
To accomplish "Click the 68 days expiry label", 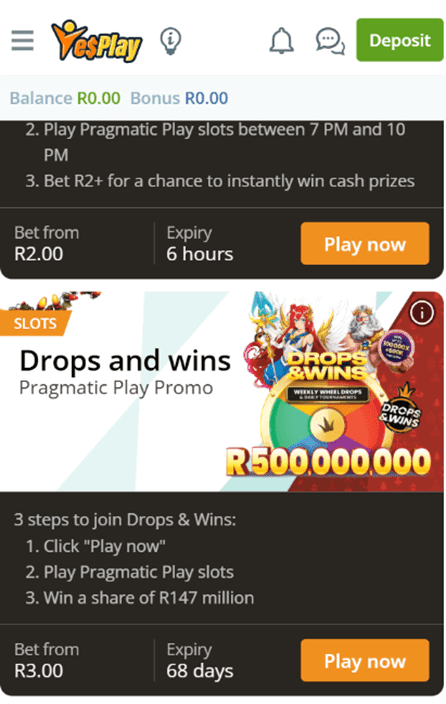I will click(200, 660).
